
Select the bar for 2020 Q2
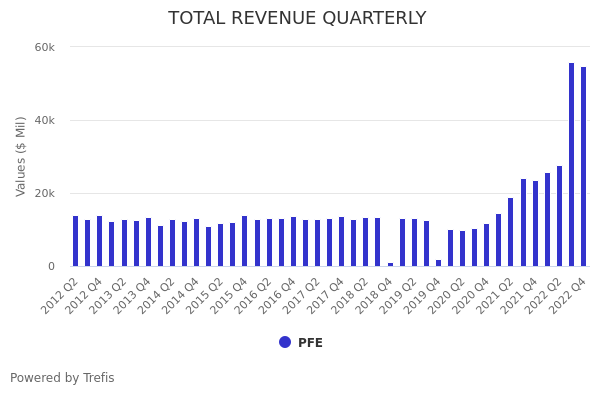(x=463, y=249)
